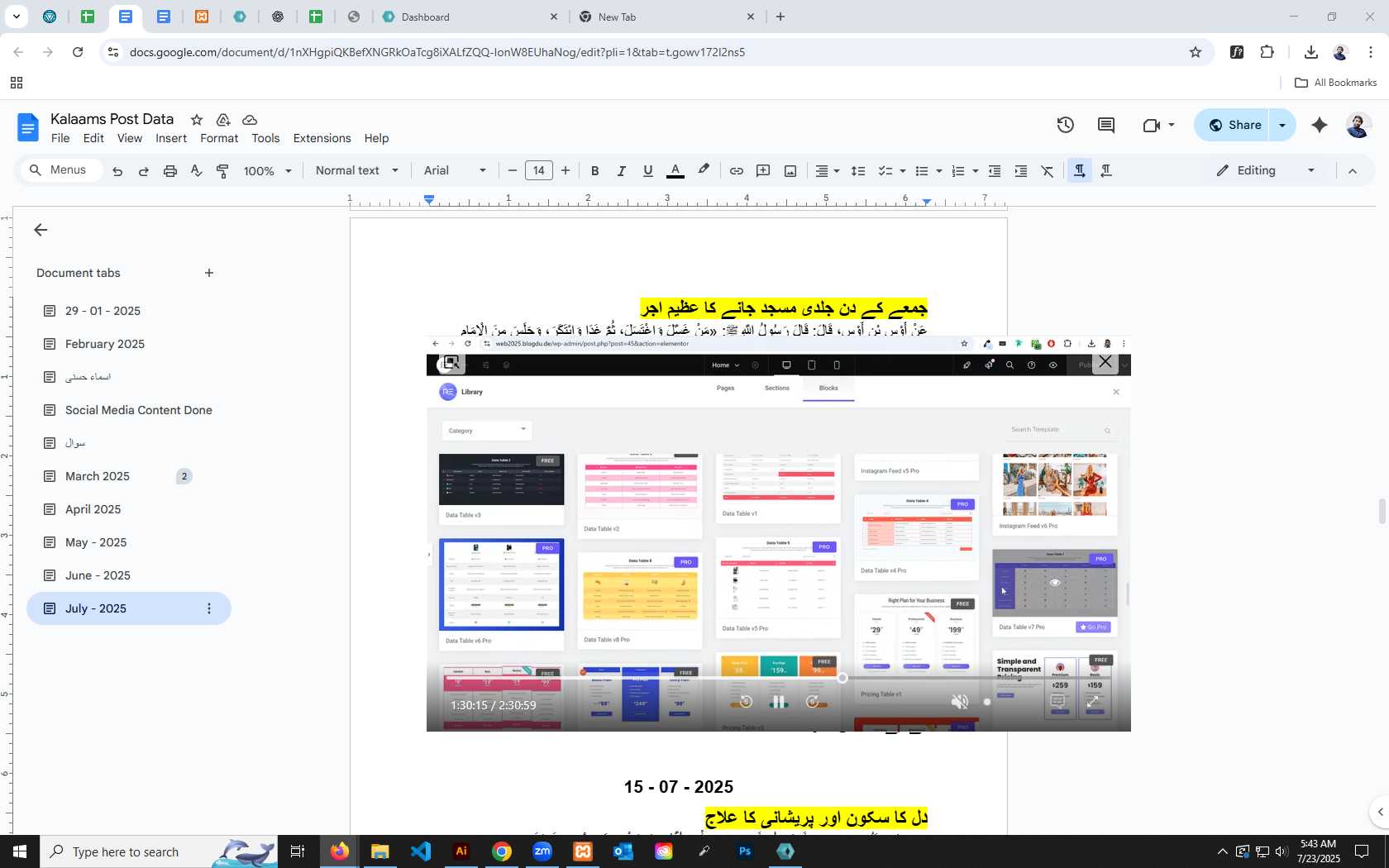Collapse the toolbar with the up chevron
Image resolution: width=1389 pixels, height=868 pixels.
pyautogui.click(x=1353, y=171)
